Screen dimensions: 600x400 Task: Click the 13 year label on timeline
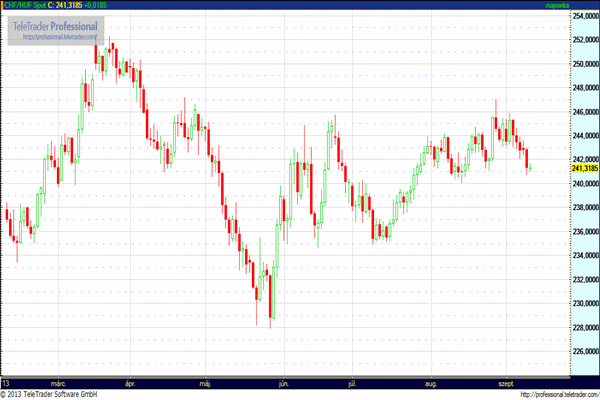point(6,384)
